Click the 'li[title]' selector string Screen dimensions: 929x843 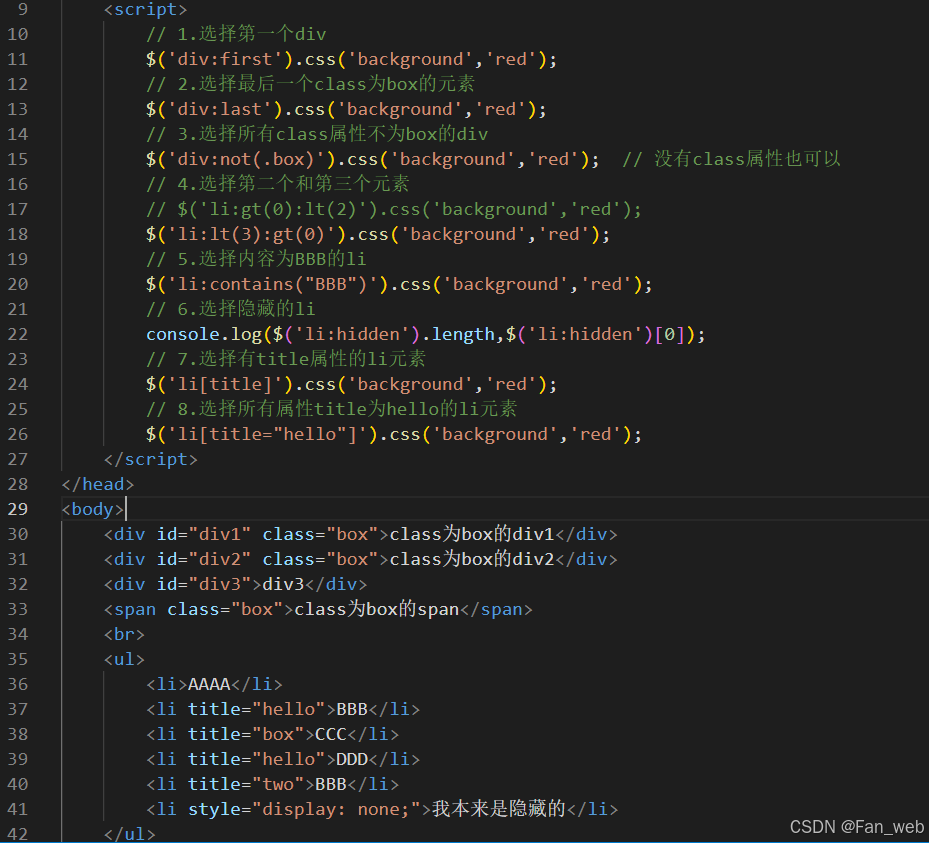tap(225, 384)
